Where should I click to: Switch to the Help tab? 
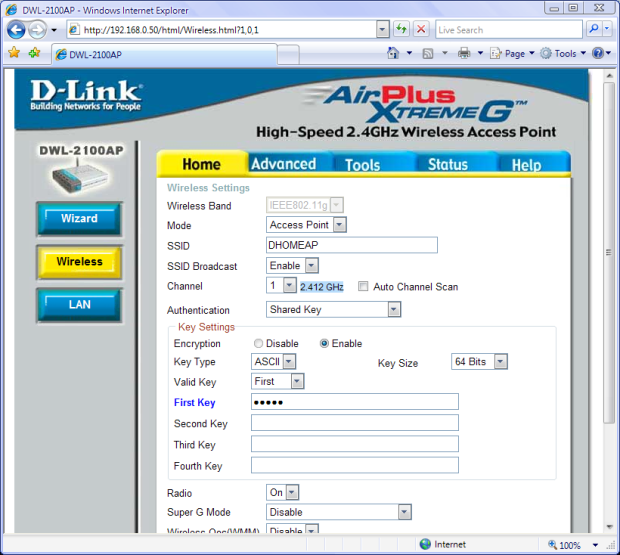[x=526, y=165]
